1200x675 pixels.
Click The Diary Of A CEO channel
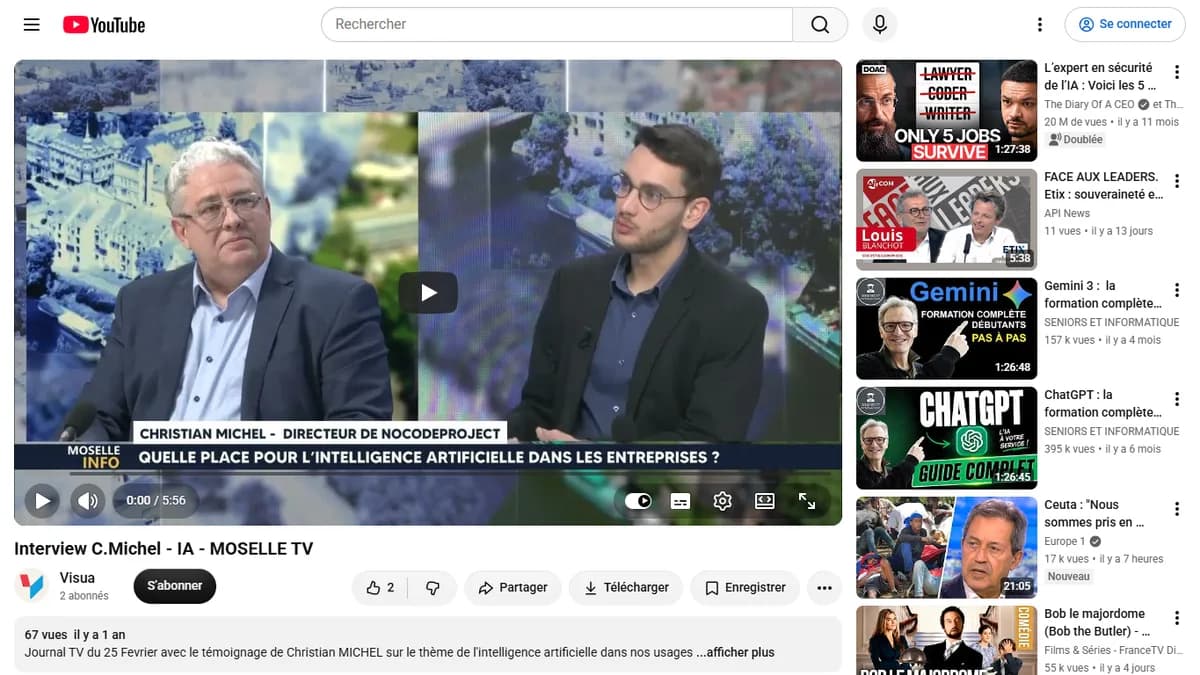(x=1089, y=104)
